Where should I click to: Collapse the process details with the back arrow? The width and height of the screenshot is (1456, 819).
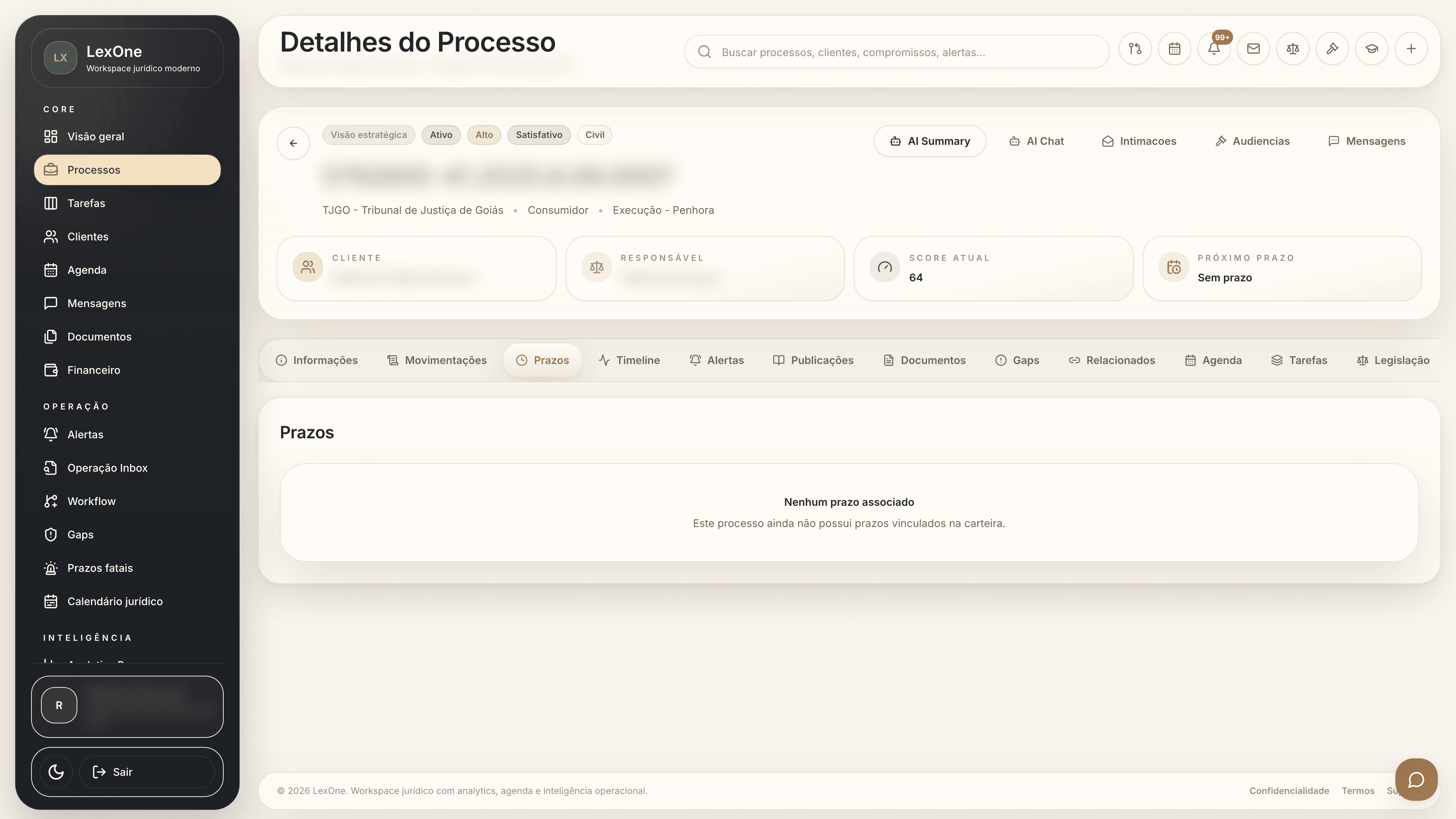[293, 143]
